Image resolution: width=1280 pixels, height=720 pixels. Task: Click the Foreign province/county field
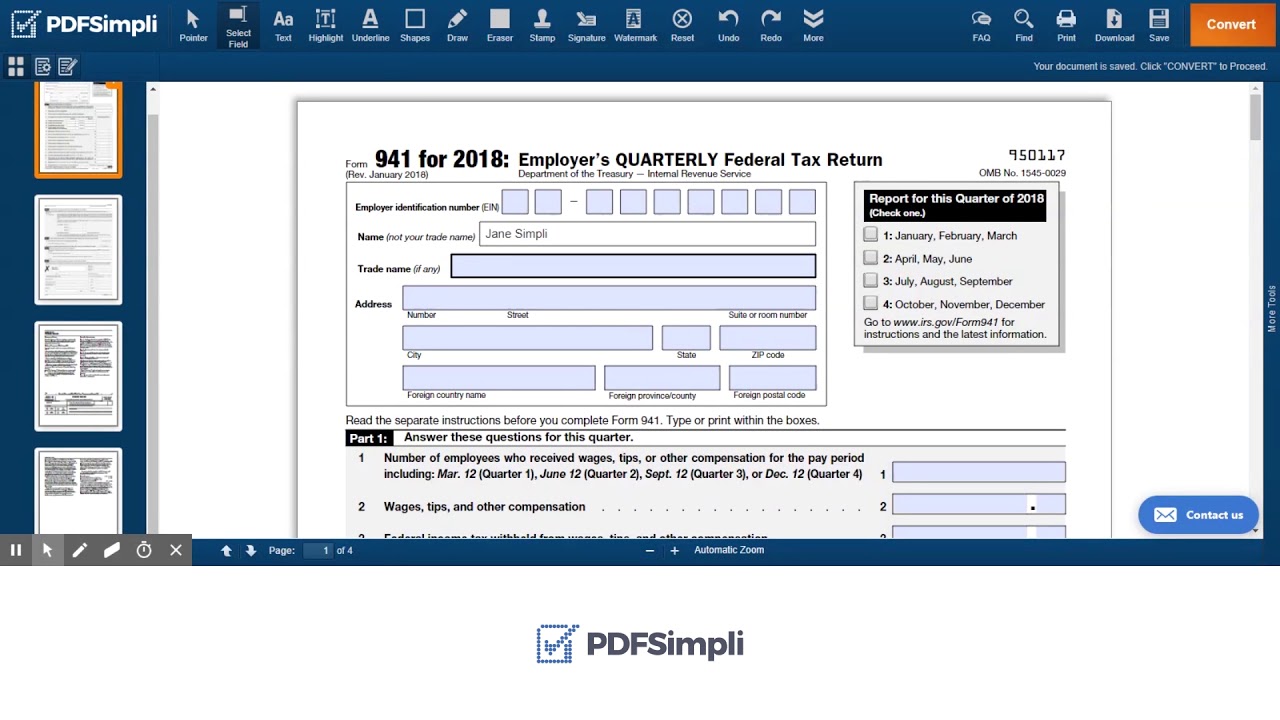click(x=662, y=378)
